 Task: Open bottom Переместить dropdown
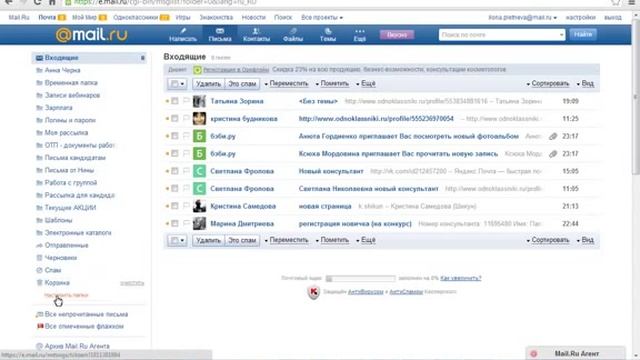point(286,240)
